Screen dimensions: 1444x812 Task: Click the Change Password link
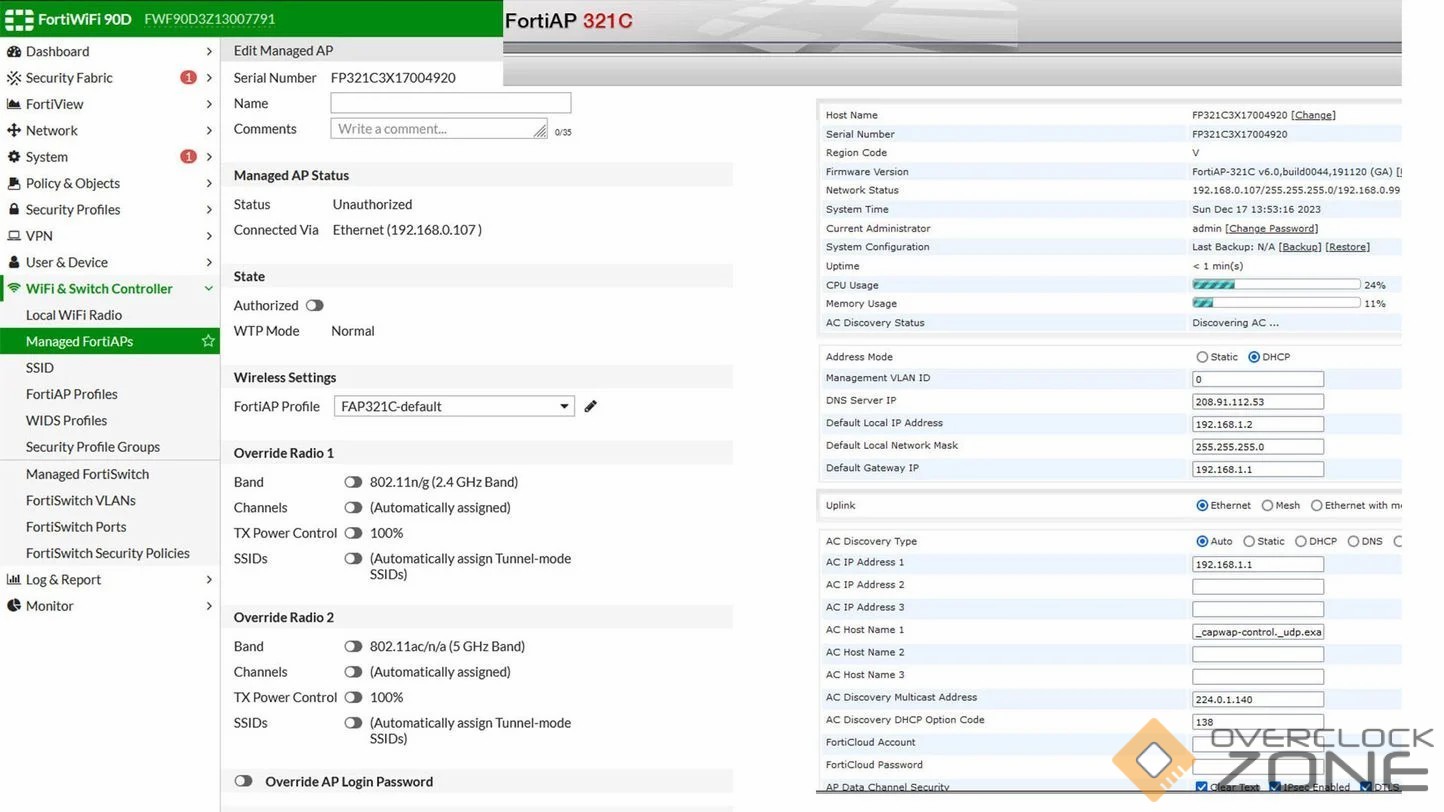point(1271,229)
